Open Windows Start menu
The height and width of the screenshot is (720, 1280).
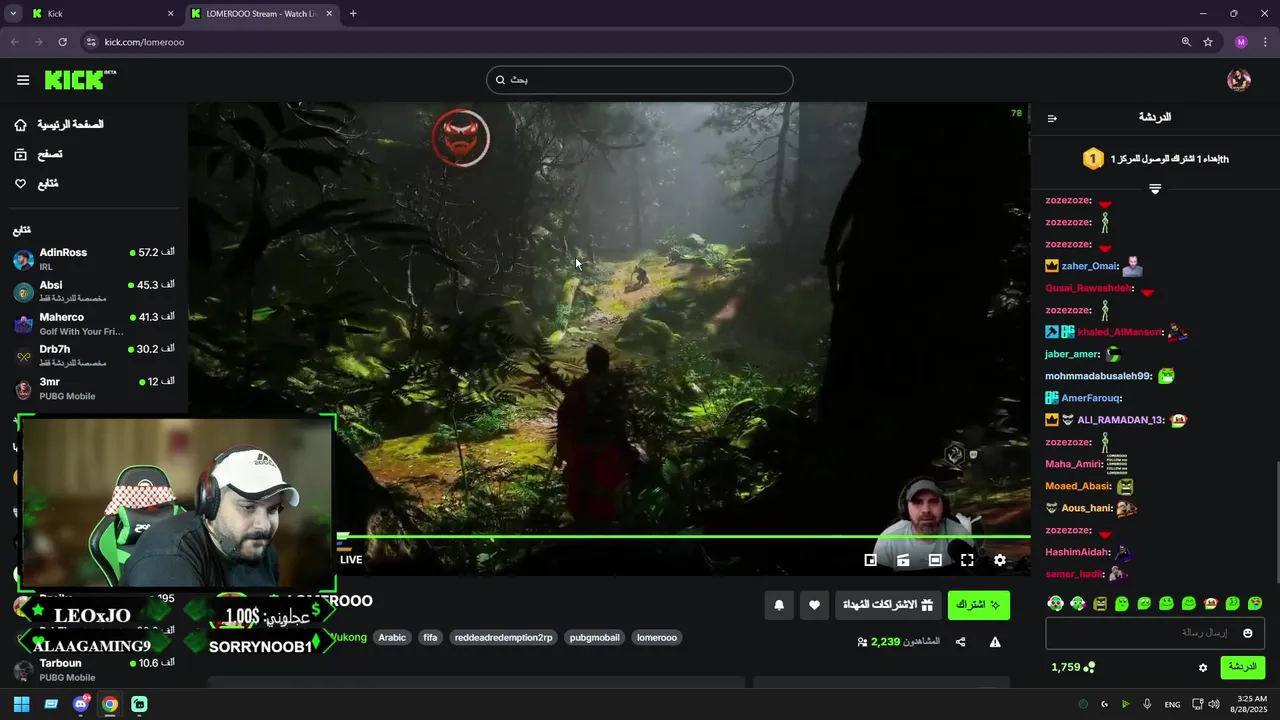(x=21, y=704)
